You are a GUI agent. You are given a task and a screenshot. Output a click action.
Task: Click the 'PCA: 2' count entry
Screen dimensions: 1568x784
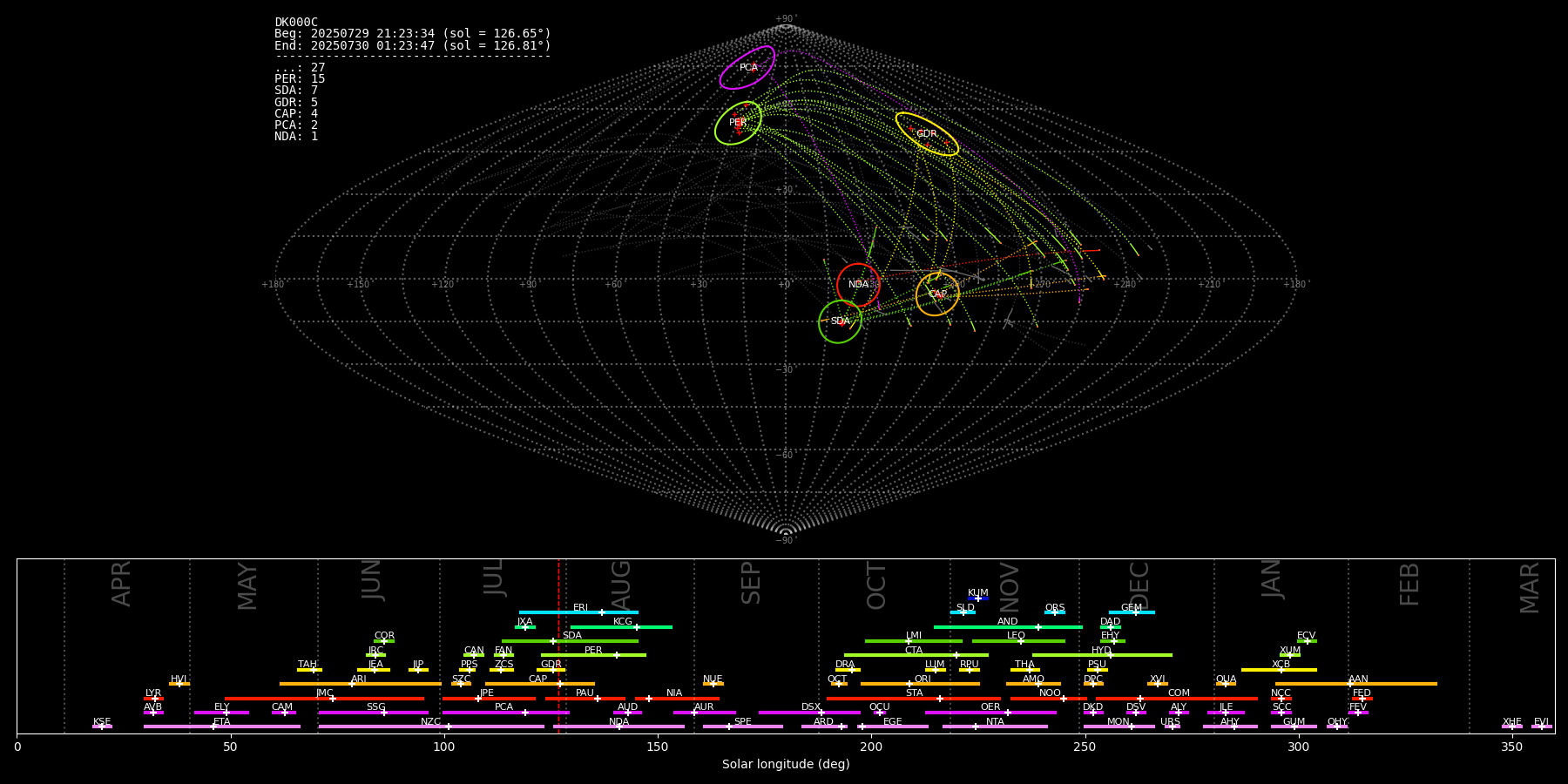[296, 125]
